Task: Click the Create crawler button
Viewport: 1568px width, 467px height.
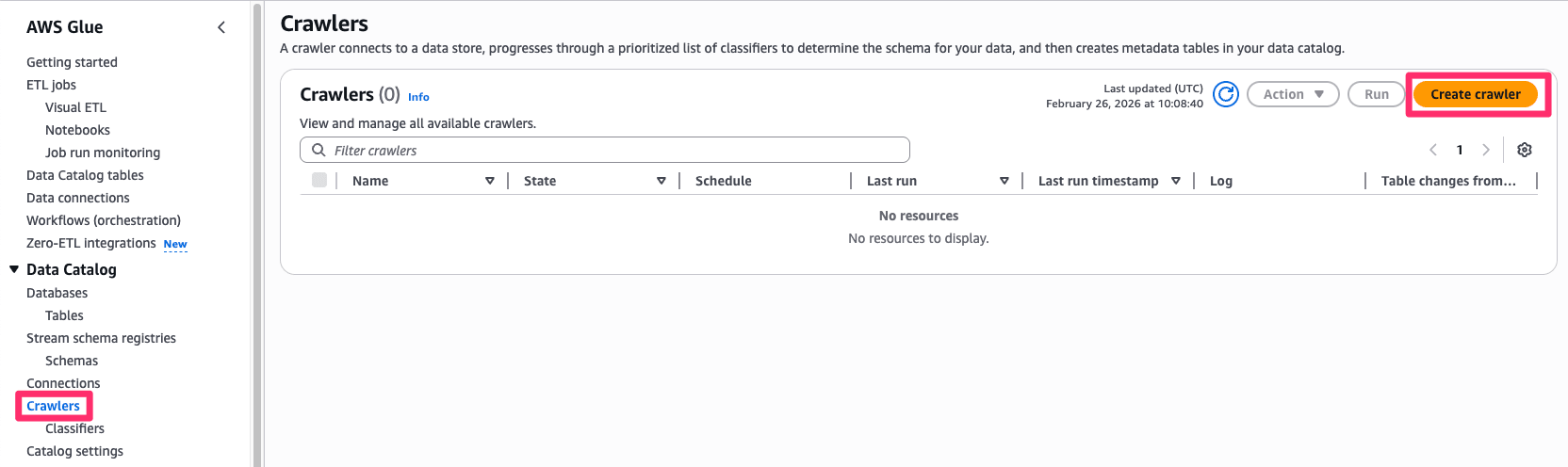Action: click(x=1475, y=94)
